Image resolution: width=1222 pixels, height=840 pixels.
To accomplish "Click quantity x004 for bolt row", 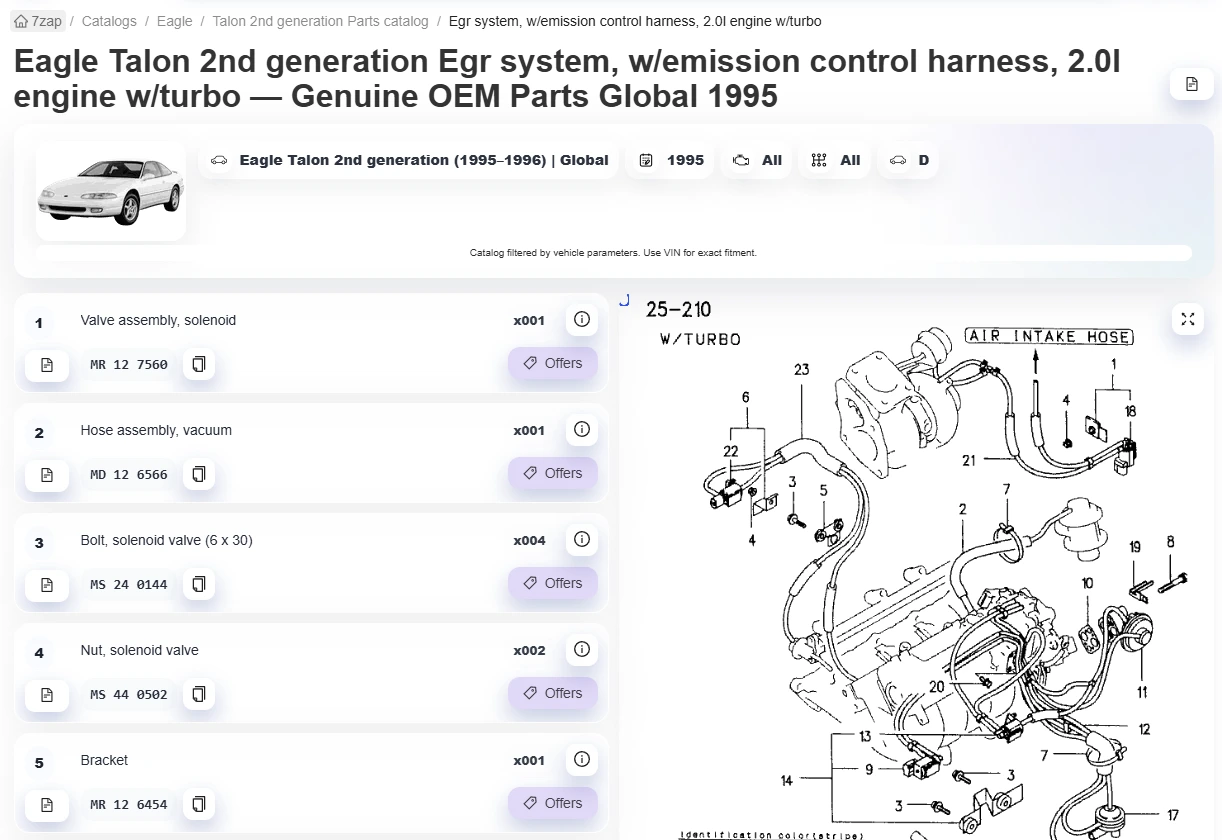I will [x=529, y=541].
